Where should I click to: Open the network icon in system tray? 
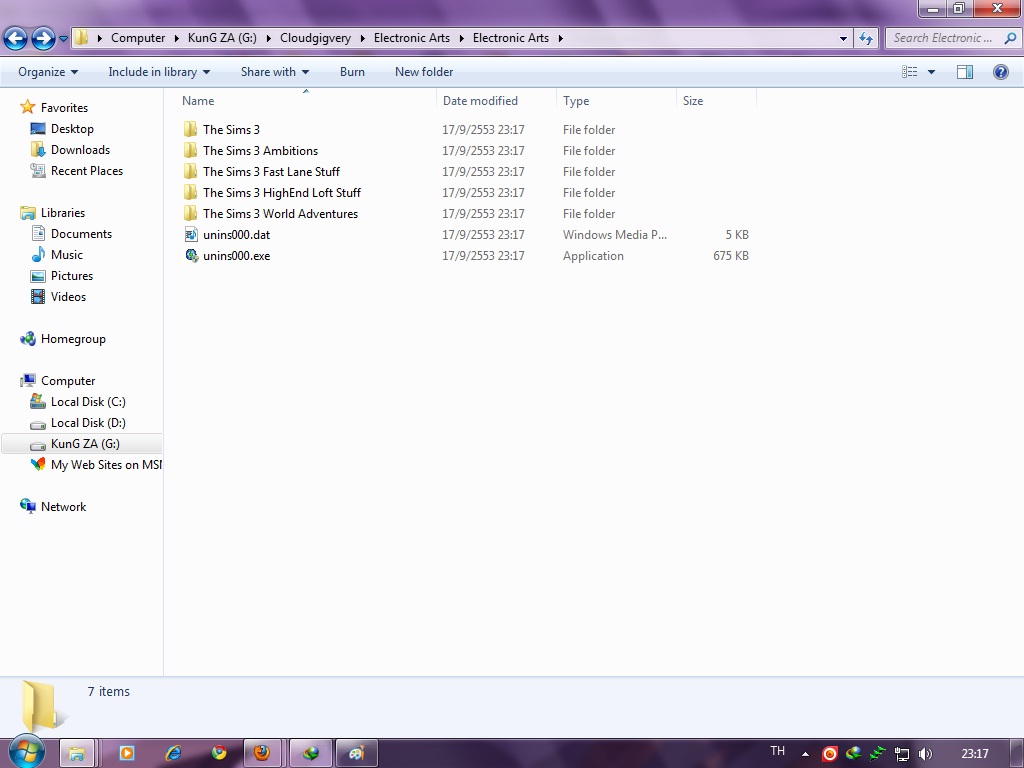coord(901,754)
